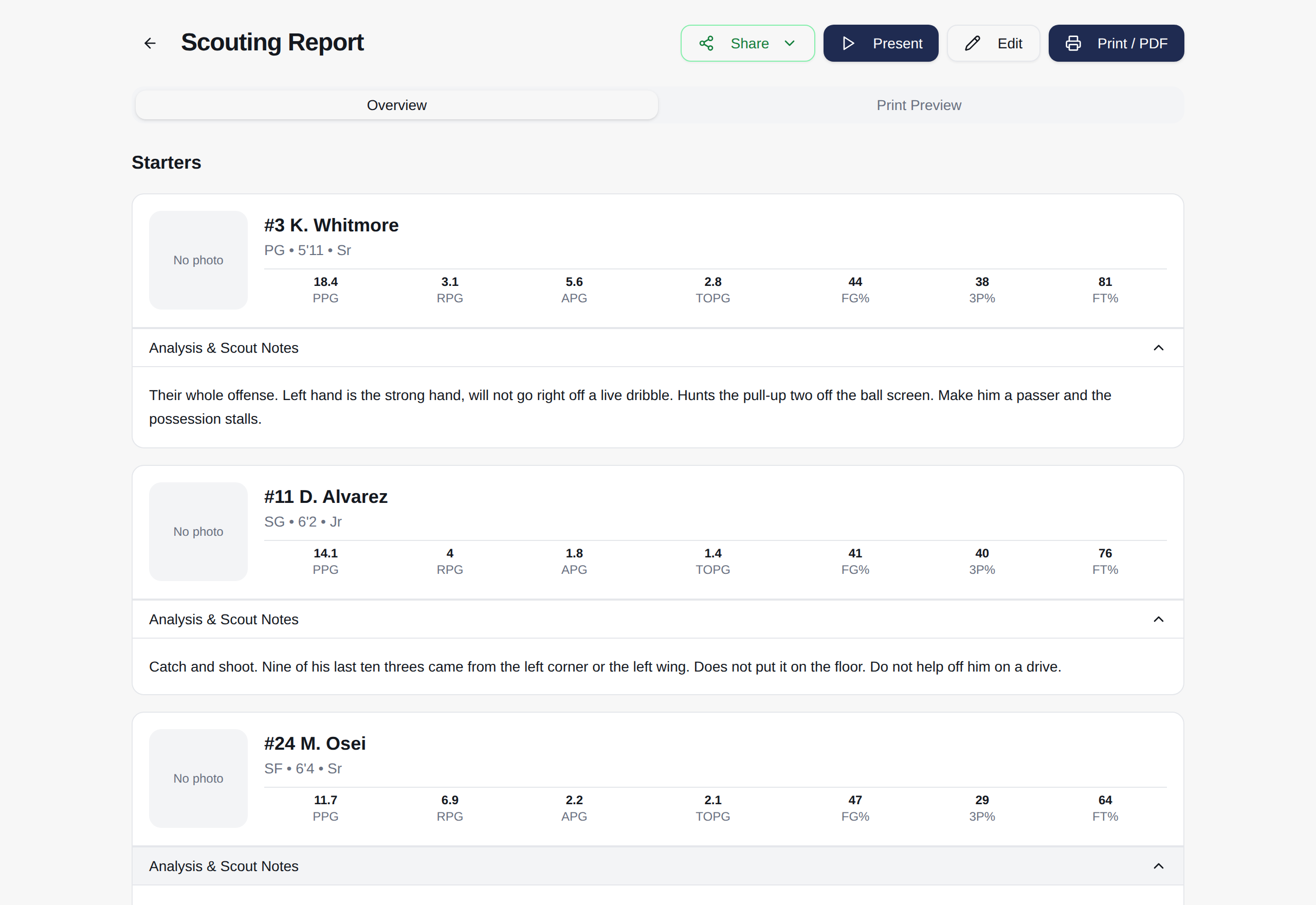This screenshot has height=905, width=1316.
Task: Click Osei's 47 FG% stat
Action: click(855, 808)
